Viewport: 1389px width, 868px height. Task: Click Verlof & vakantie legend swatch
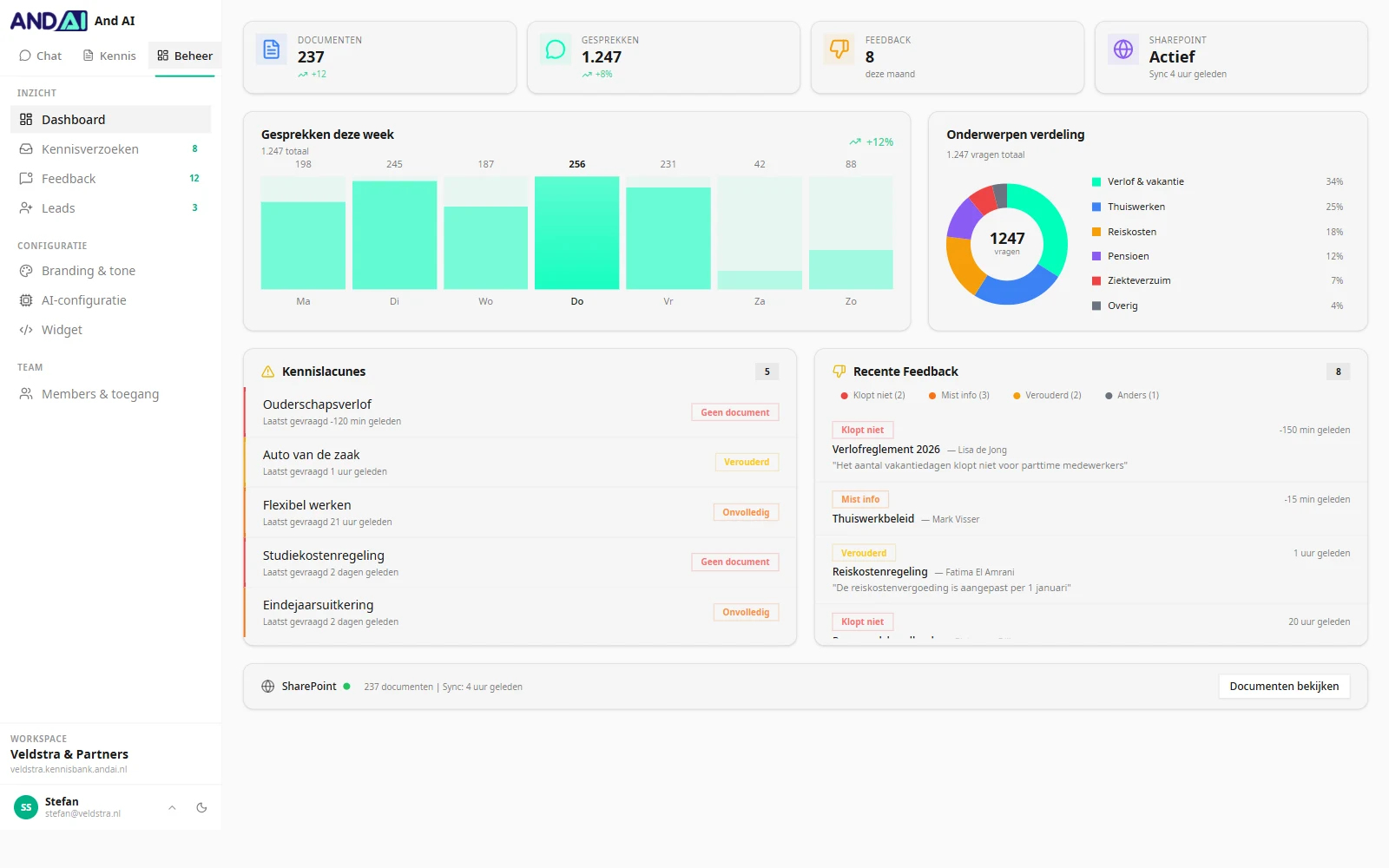[1096, 182]
